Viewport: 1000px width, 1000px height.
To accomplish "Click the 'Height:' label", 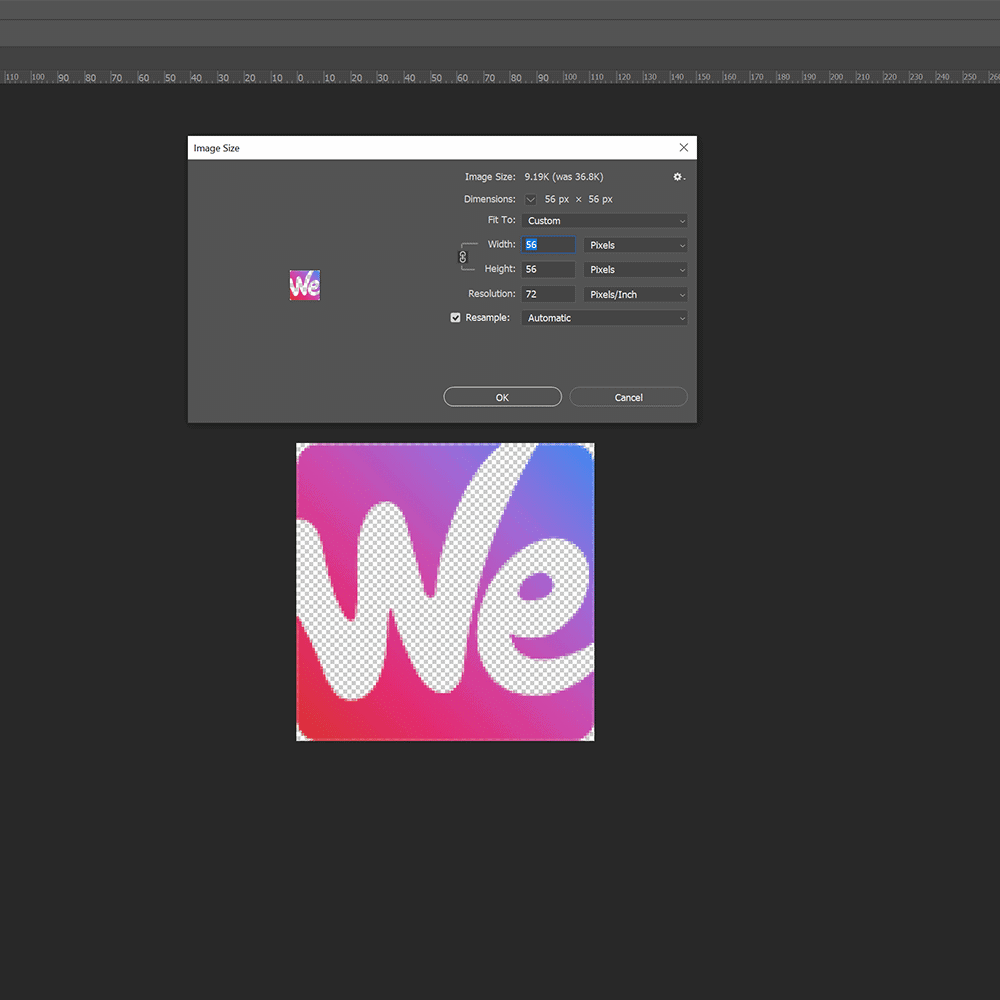I will [500, 269].
